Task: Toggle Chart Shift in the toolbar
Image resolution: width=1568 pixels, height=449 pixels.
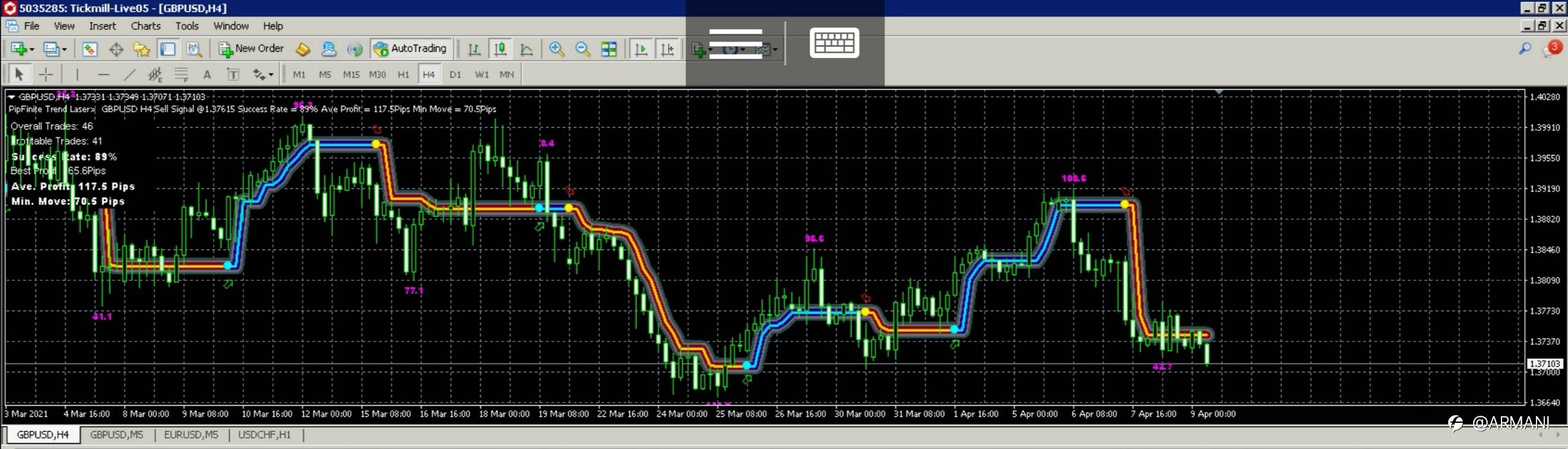Action: pos(667,49)
